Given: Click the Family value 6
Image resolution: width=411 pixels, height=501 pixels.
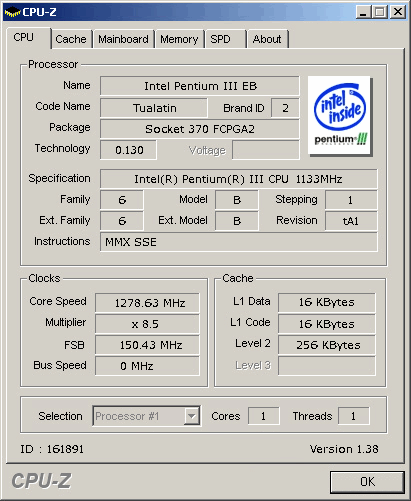Looking at the screenshot, I should [x=122, y=200].
